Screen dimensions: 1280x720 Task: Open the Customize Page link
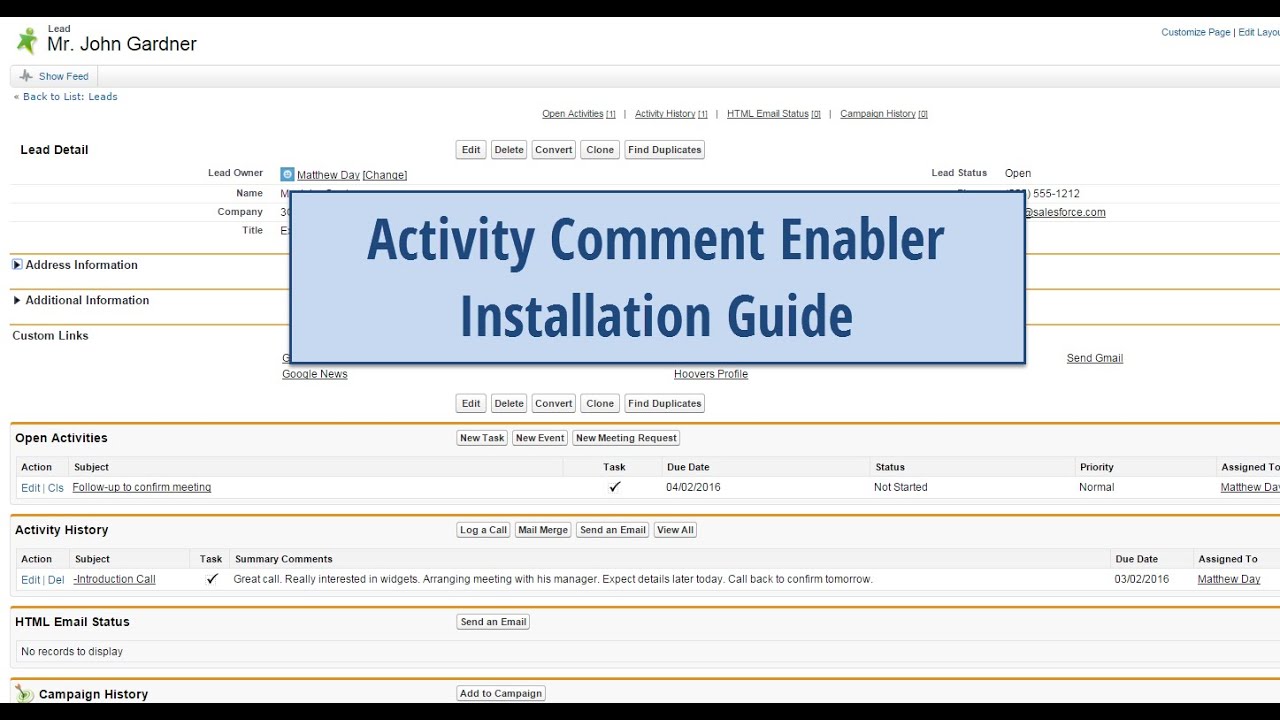pos(1196,32)
